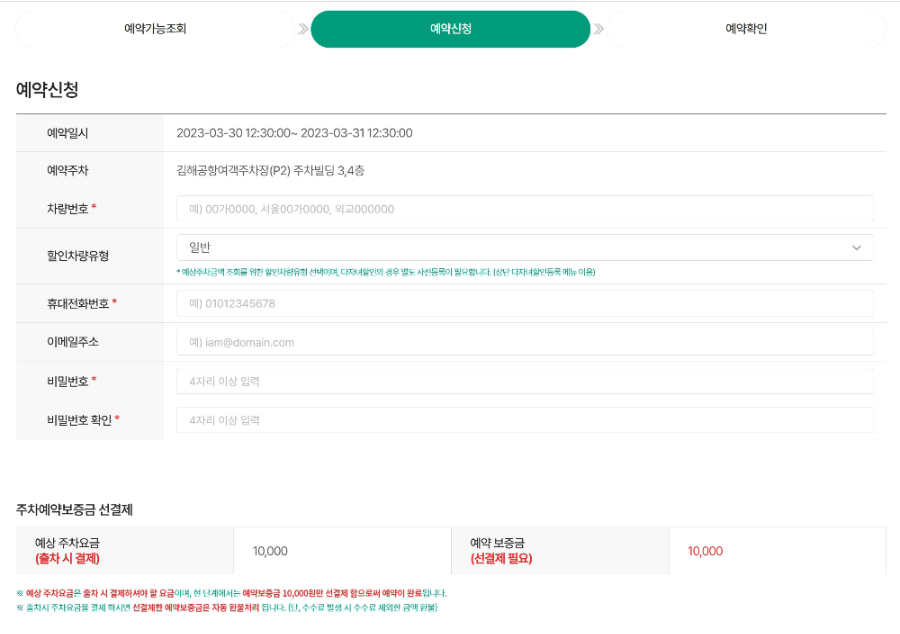Click the 예상 주차요금 (출차 시 결제) label
The image size is (900, 634).
point(67,550)
